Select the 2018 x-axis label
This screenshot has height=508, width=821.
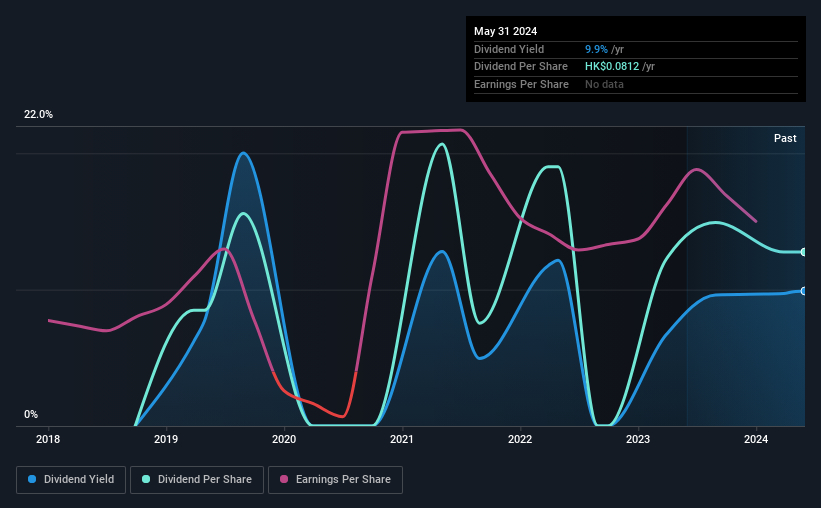tap(48, 439)
